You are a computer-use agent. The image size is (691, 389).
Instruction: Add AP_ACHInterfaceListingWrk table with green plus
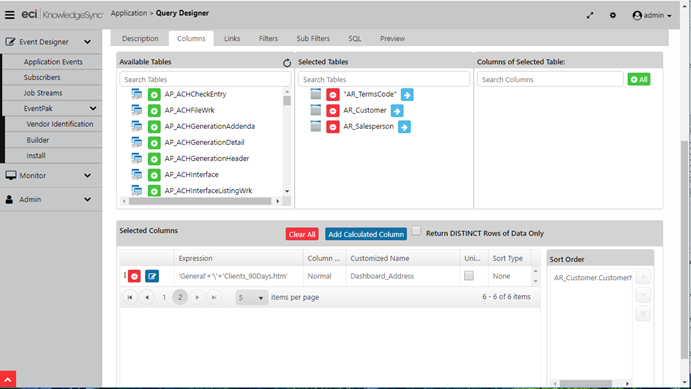154,191
